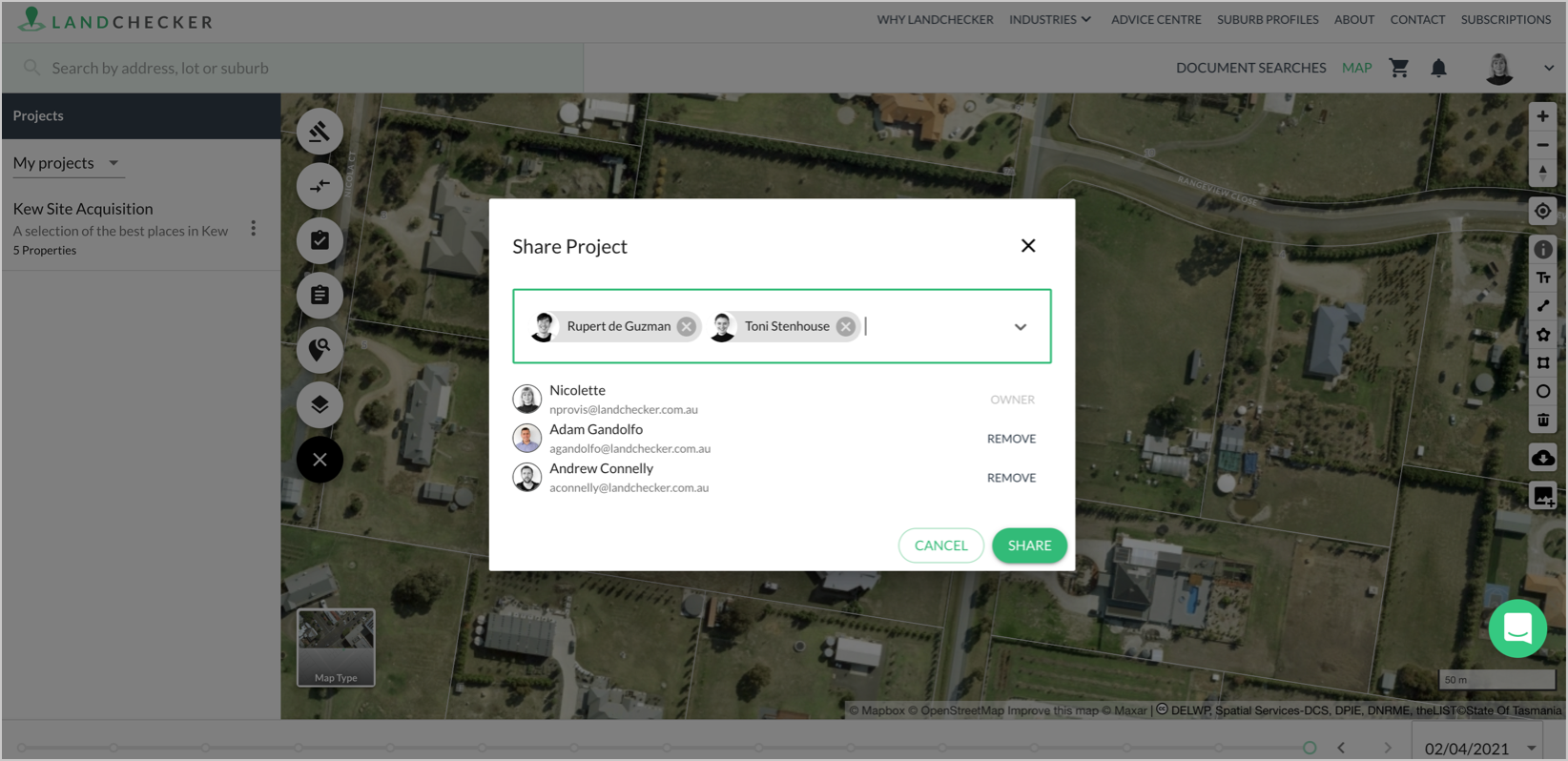Image resolution: width=1568 pixels, height=761 pixels.
Task: Close the black circular X tool button
Action: click(x=320, y=460)
